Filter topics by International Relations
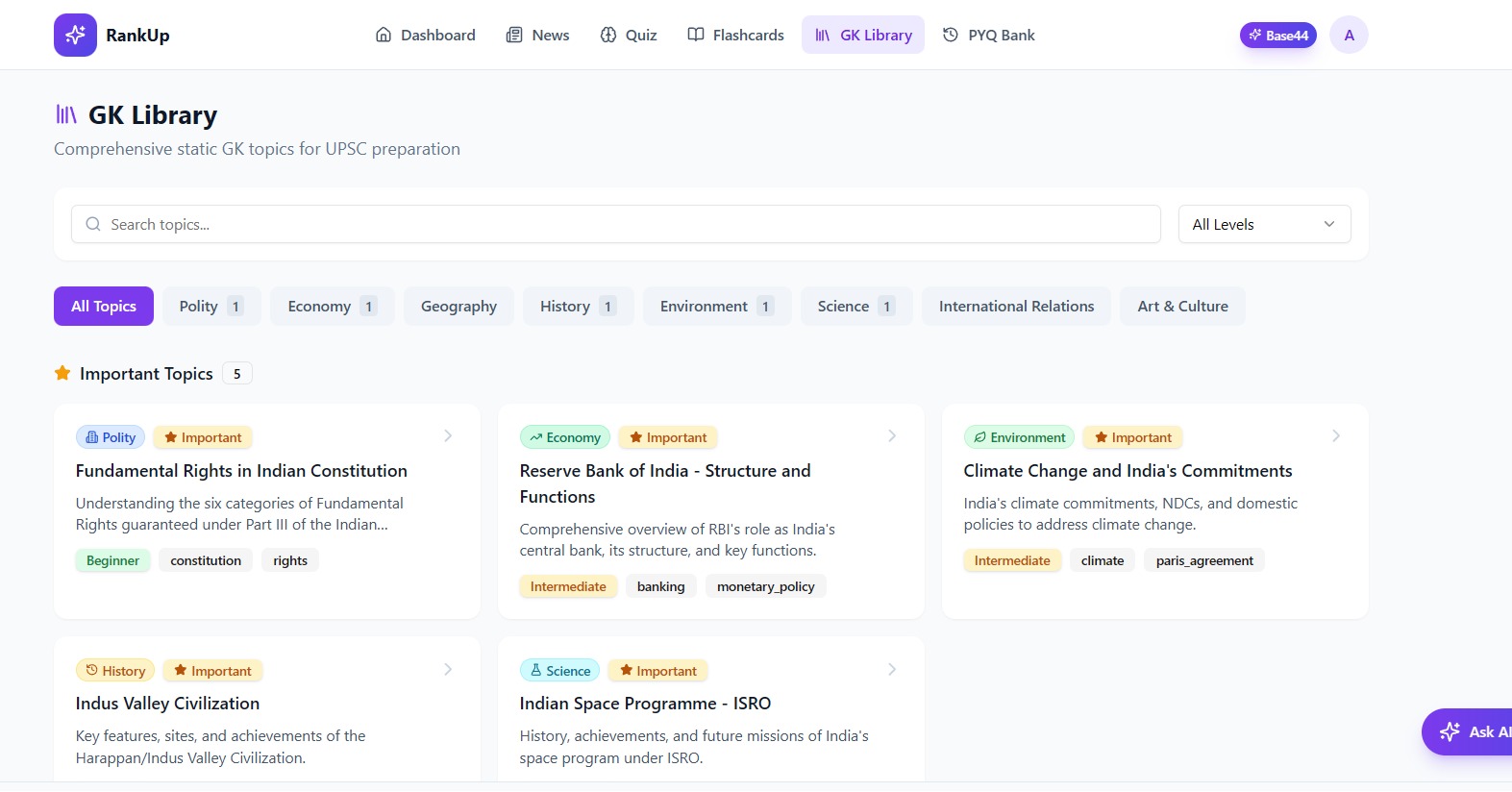 coord(1016,307)
